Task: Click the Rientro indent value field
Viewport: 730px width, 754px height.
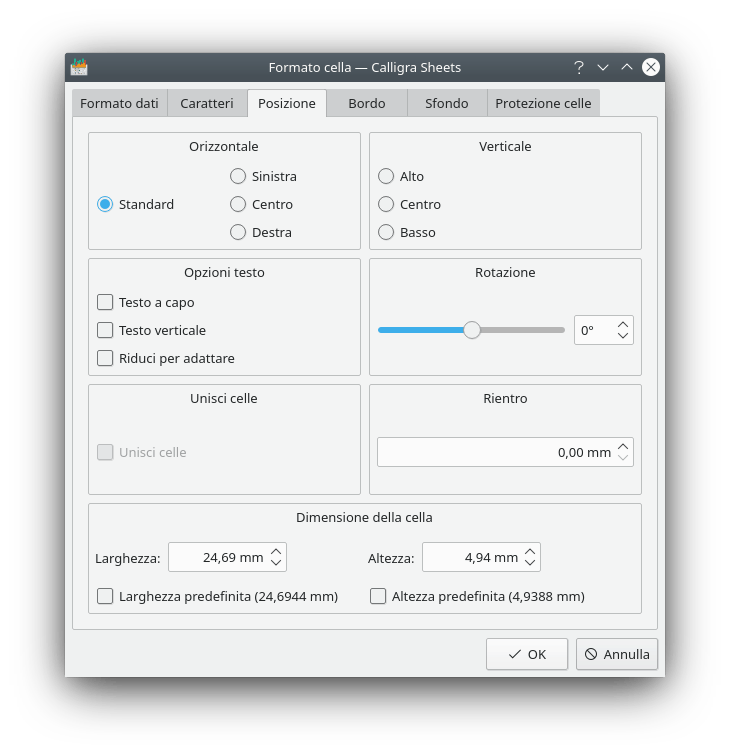Action: pos(495,452)
